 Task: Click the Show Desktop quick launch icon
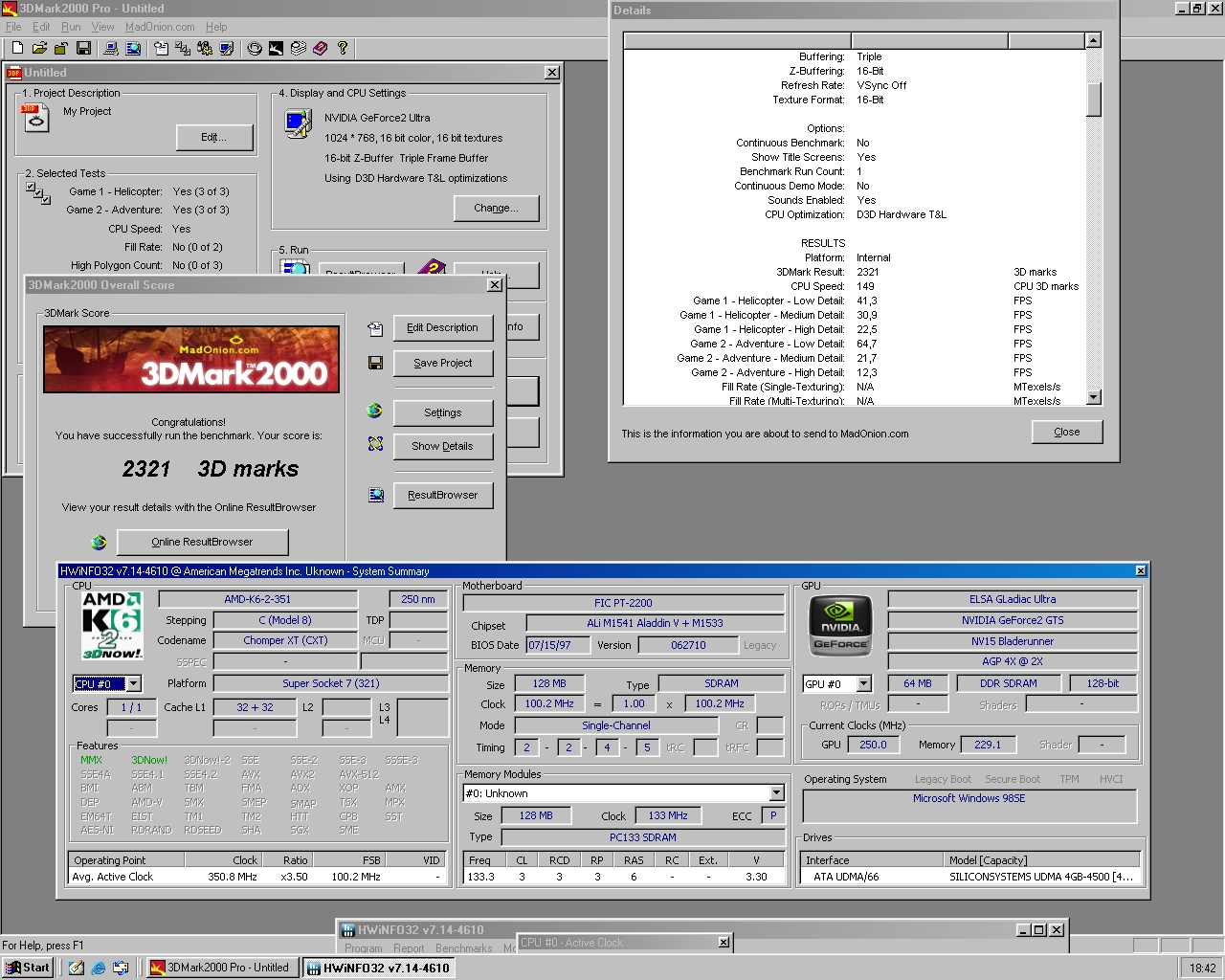[x=76, y=968]
